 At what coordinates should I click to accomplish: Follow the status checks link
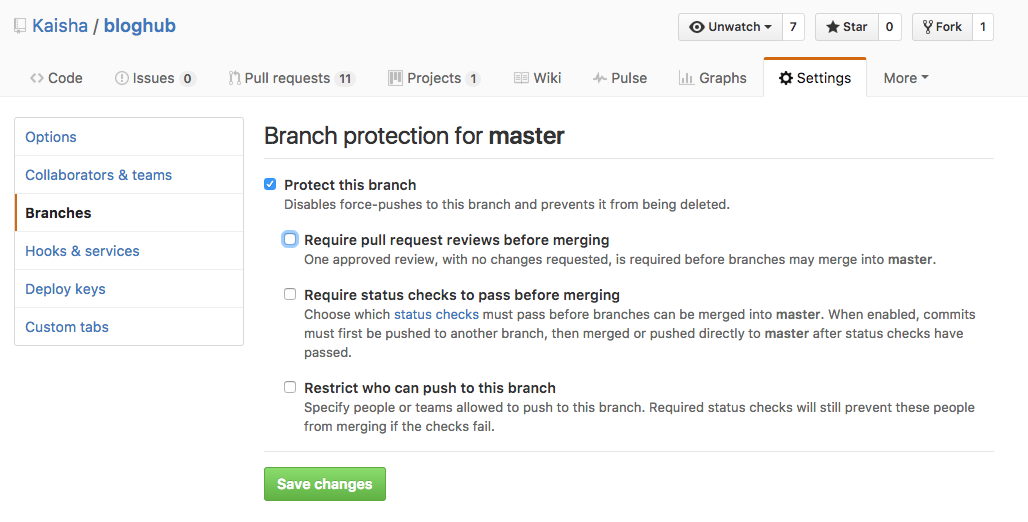(x=436, y=314)
